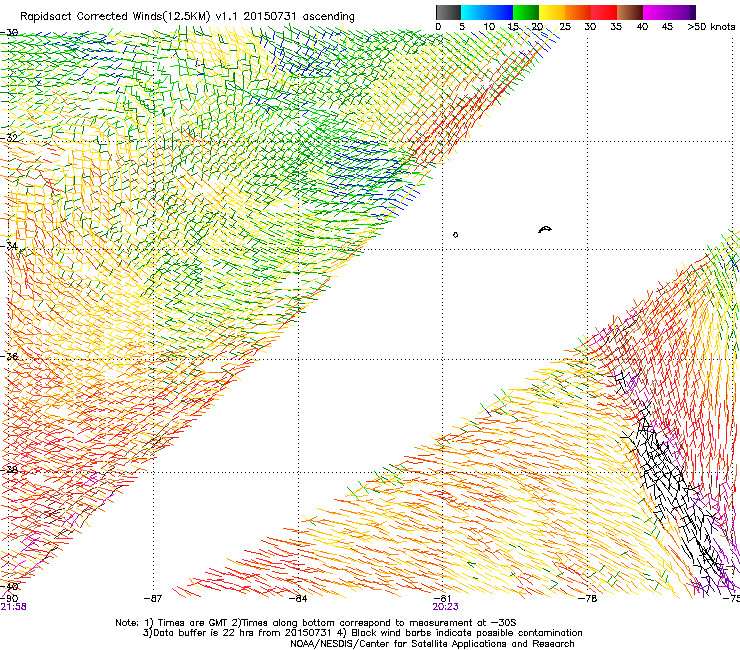Click the purple 45–50 knots legend segment

[682, 12]
